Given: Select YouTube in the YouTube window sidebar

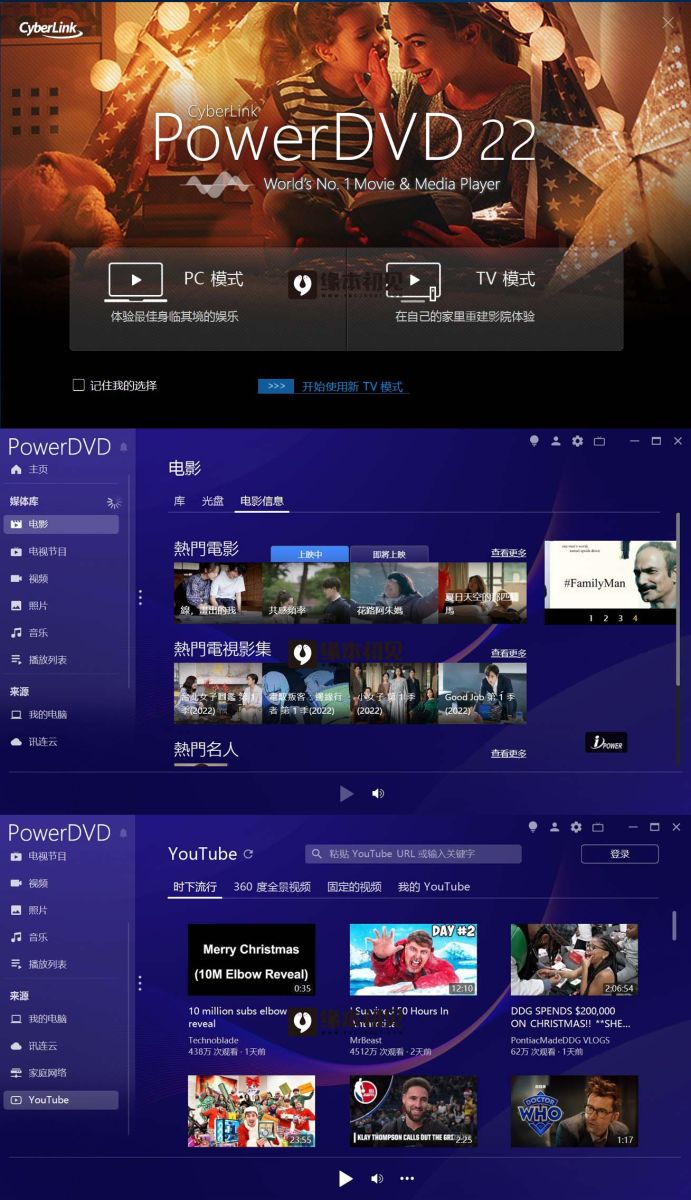Looking at the screenshot, I should [61, 1100].
